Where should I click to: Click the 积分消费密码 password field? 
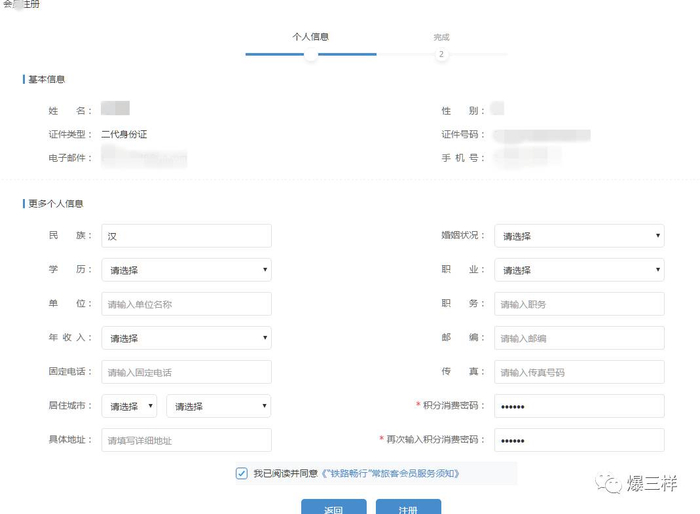tap(579, 406)
